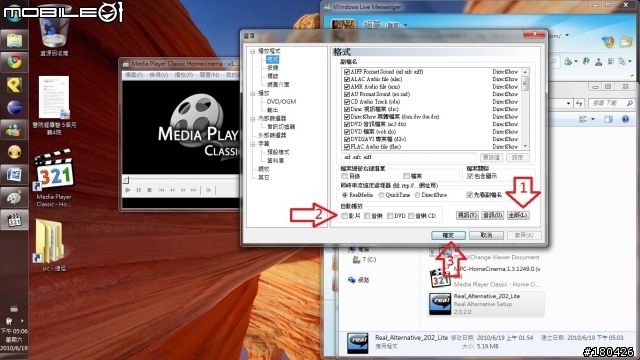
Task: Click the refresh arrows icon in Explorer address bar
Action: tap(579, 104)
